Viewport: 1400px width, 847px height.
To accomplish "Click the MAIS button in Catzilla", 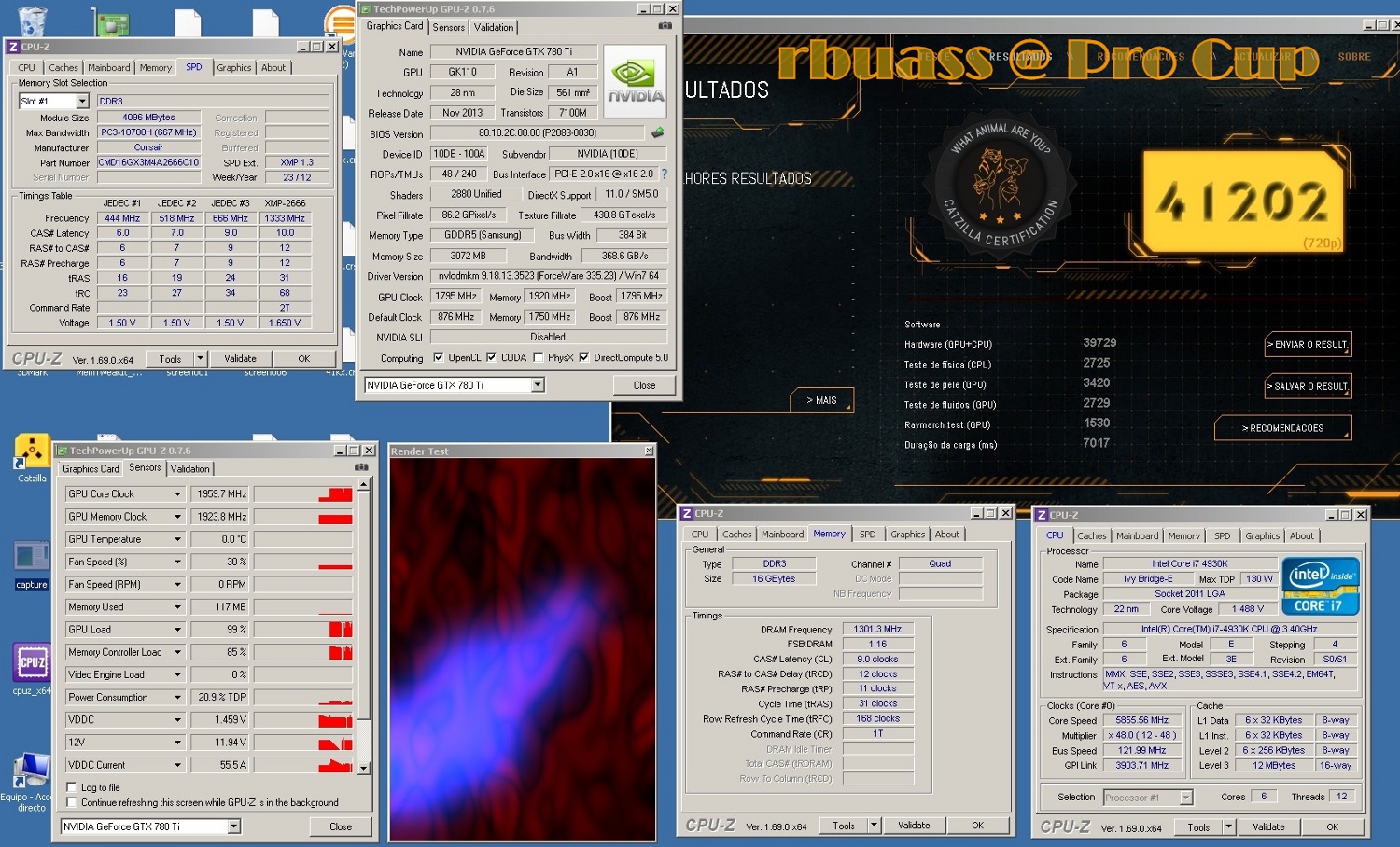I will [x=821, y=400].
